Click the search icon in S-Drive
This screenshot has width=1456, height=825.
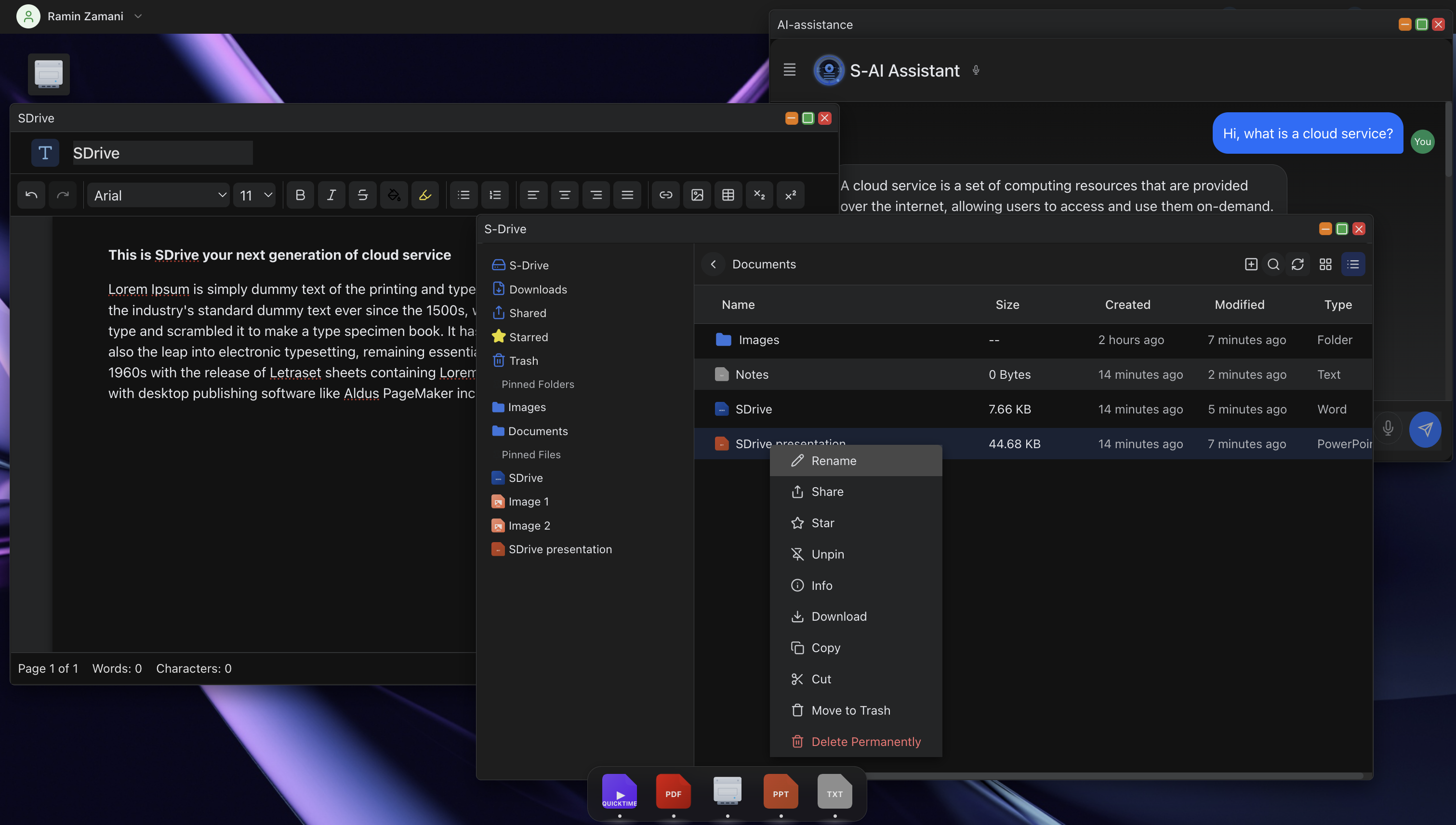pos(1273,265)
